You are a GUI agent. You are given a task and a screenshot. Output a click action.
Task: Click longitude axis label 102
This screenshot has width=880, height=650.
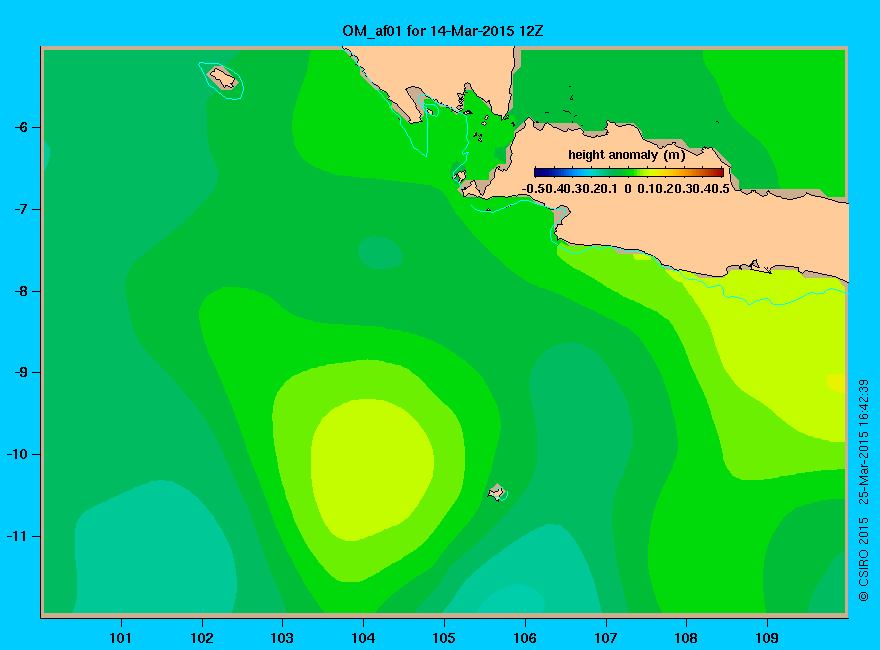201,638
